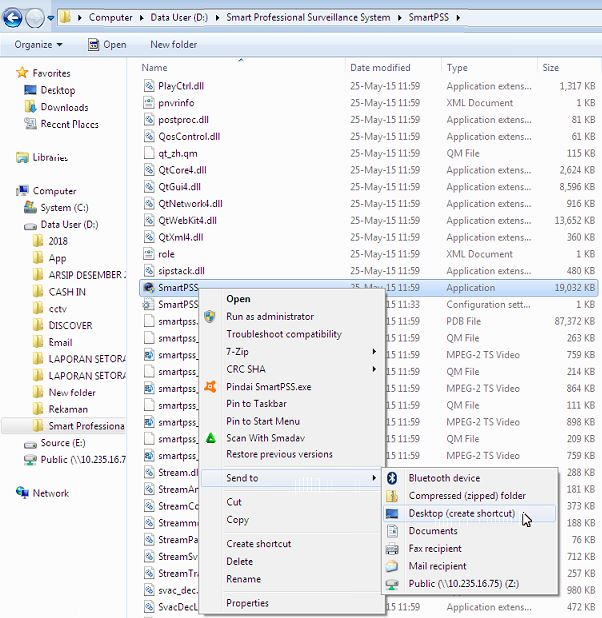Open cctv folder in sidebar
Image resolution: width=602 pixels, height=618 pixels.
[x=58, y=309]
